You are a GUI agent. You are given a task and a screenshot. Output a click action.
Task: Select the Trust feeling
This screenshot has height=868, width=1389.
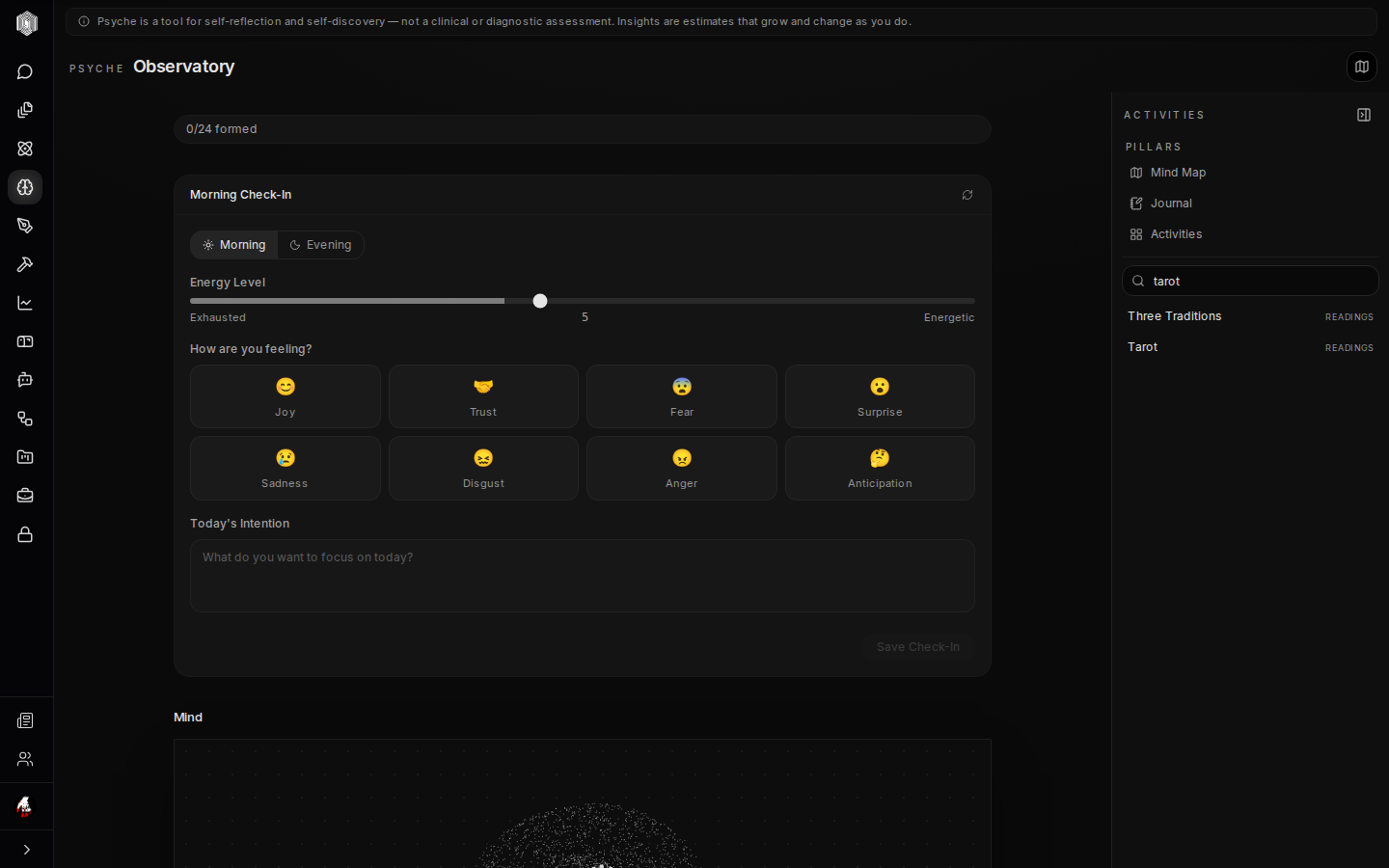pyautogui.click(x=483, y=396)
